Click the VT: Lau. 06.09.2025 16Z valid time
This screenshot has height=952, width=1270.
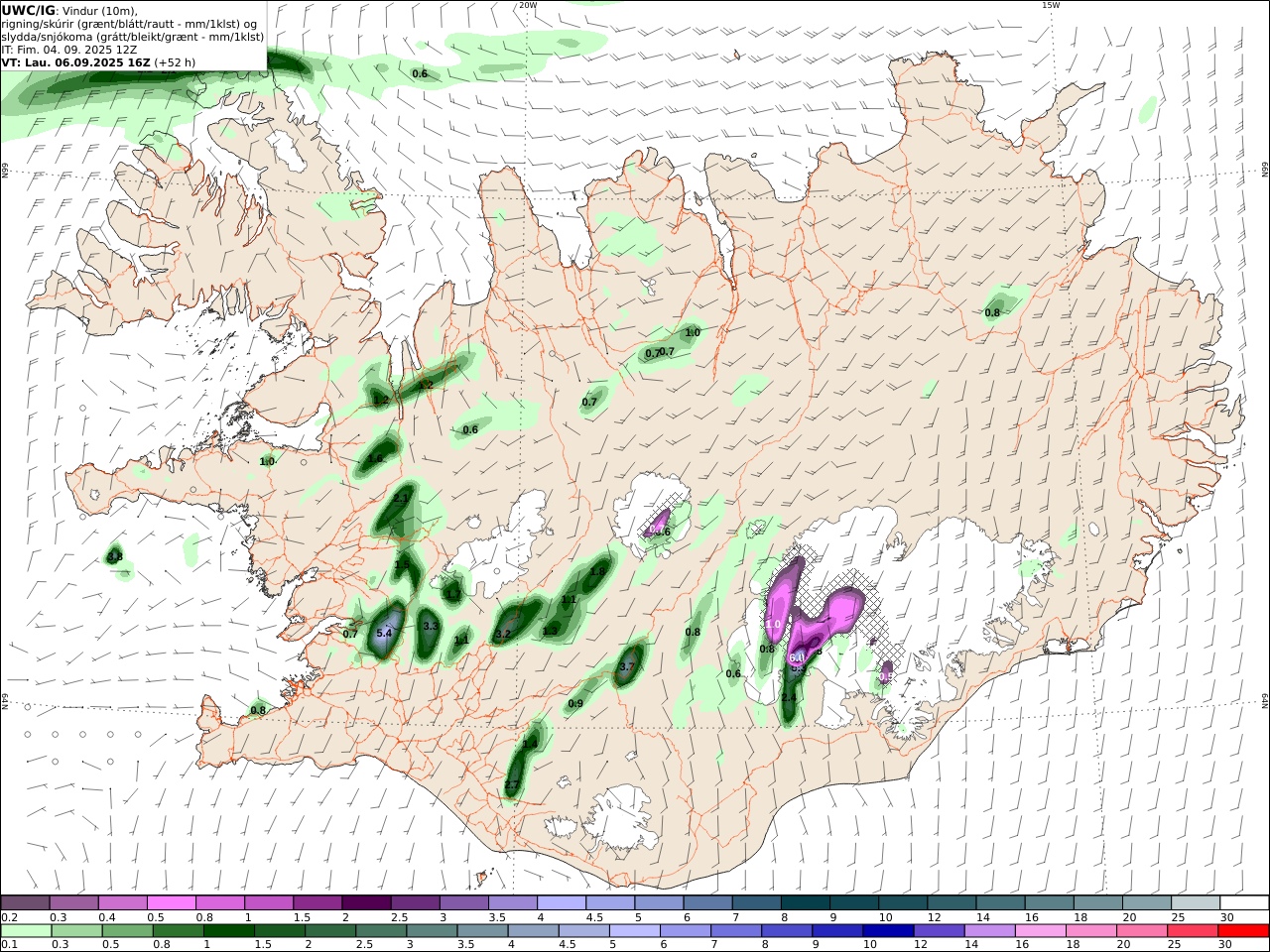76,62
